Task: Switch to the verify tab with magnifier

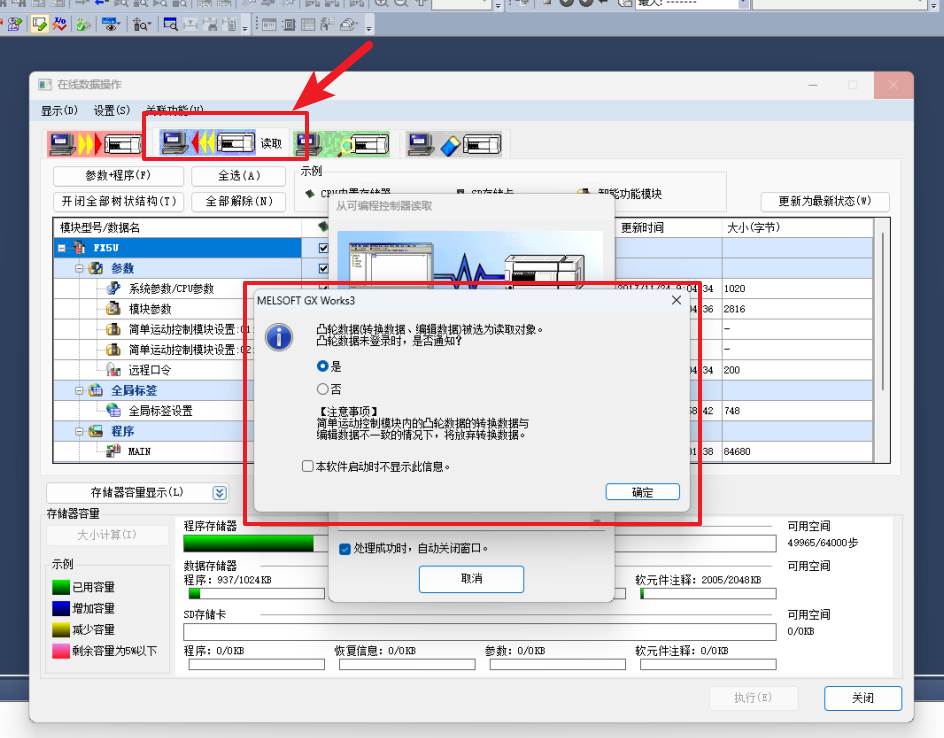Action: pyautogui.click(x=341, y=144)
